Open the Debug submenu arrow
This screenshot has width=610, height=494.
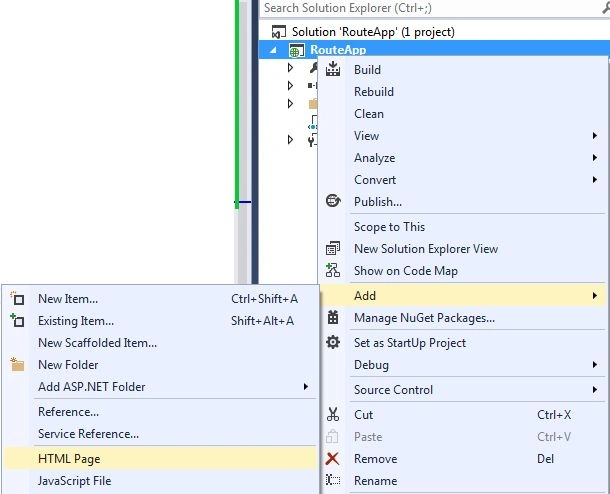coord(594,364)
